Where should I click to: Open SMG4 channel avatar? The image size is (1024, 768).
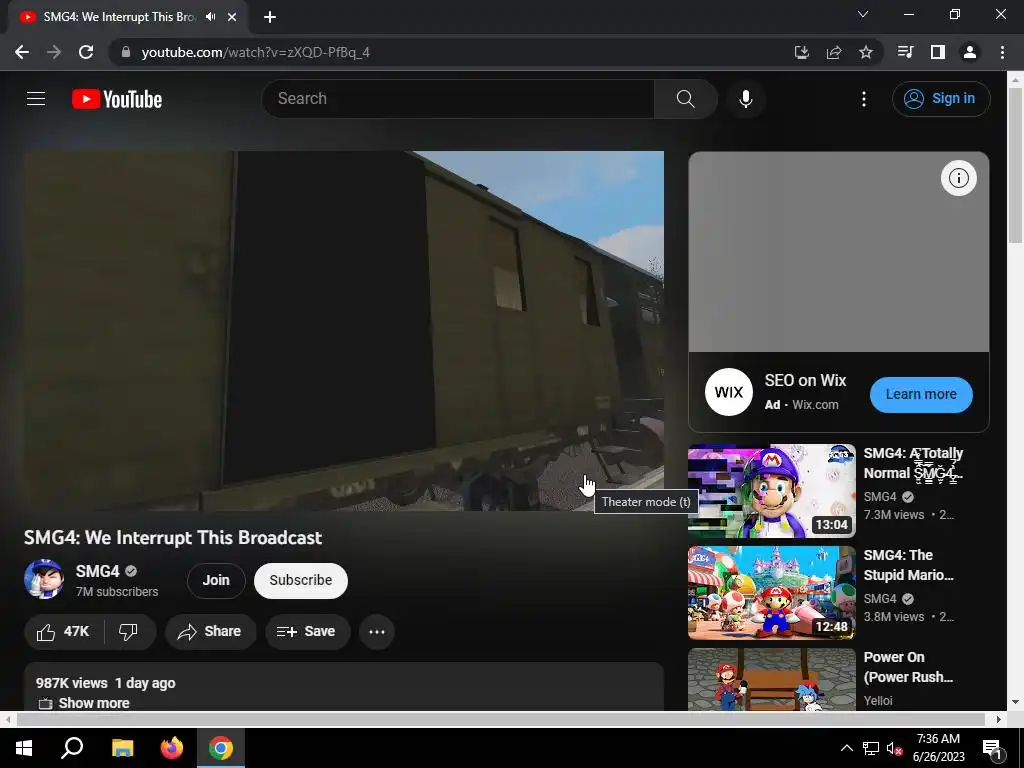click(44, 579)
